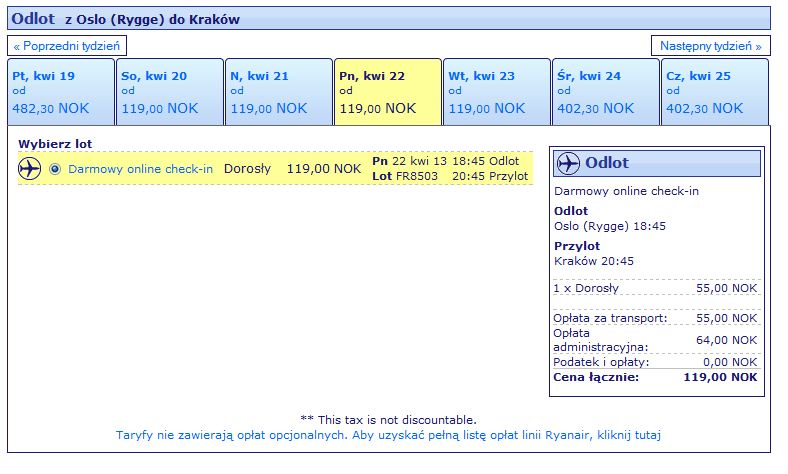Click the Podatek i opłaty line

click(x=655, y=362)
